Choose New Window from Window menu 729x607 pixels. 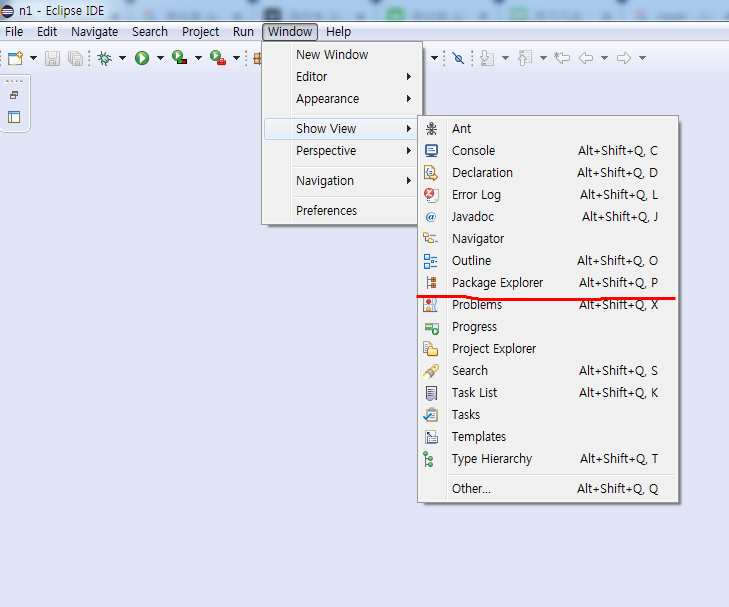pyautogui.click(x=342, y=54)
